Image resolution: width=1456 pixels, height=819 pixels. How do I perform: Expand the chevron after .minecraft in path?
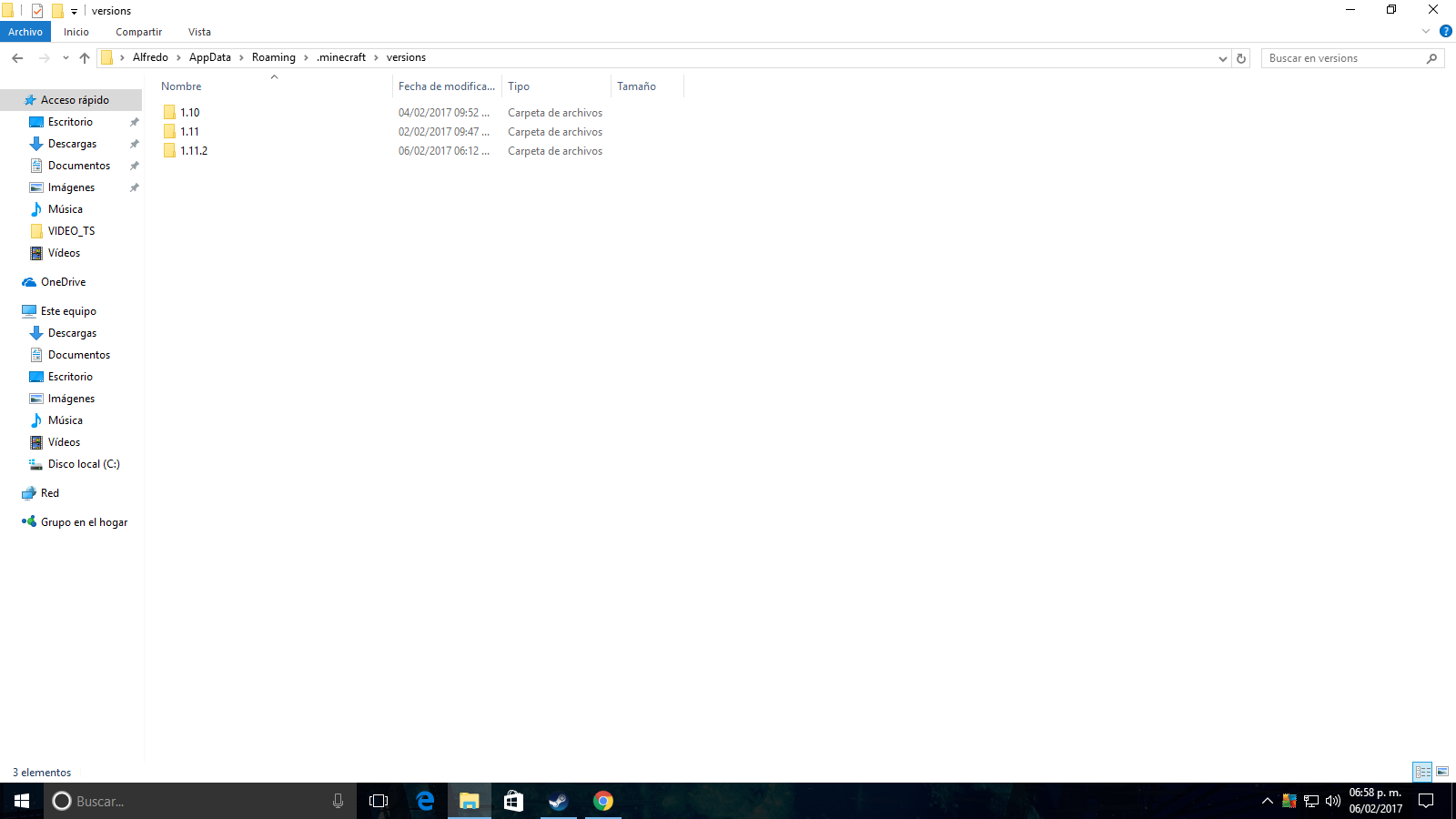pyautogui.click(x=376, y=58)
